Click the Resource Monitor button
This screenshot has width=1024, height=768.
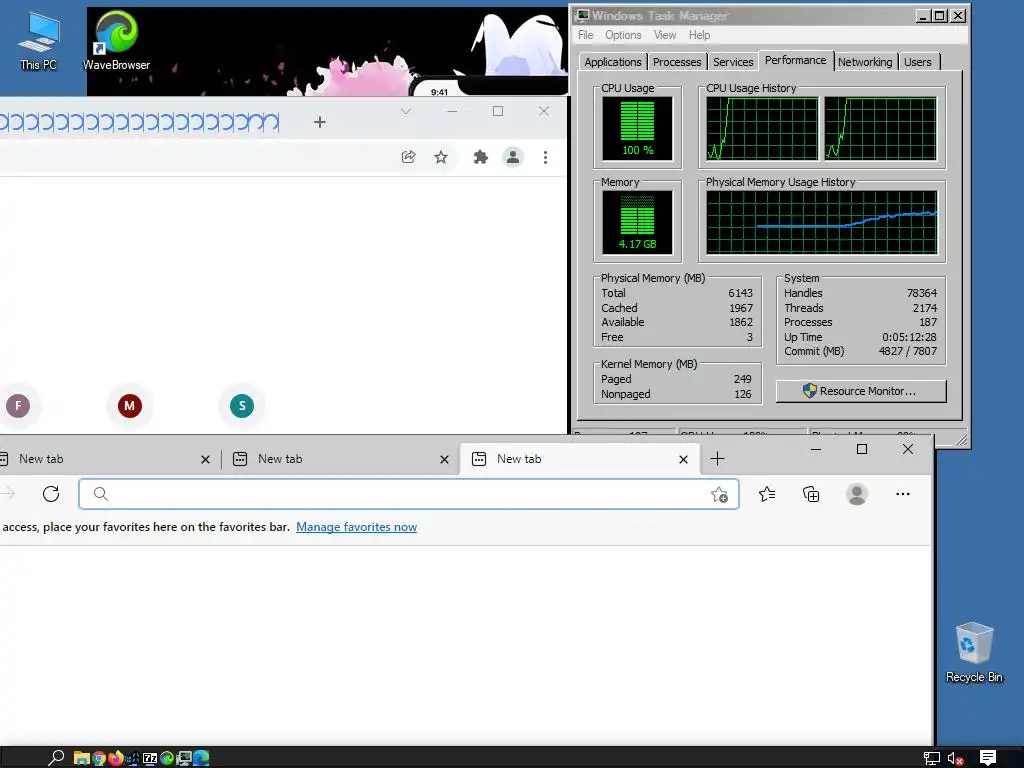click(861, 391)
